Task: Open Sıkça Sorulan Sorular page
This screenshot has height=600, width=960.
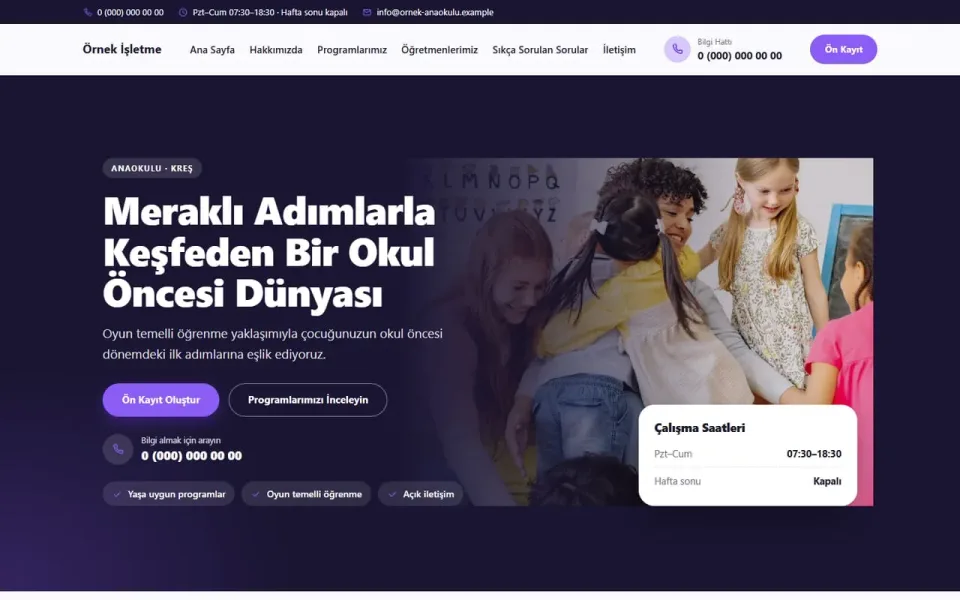Action: click(540, 50)
